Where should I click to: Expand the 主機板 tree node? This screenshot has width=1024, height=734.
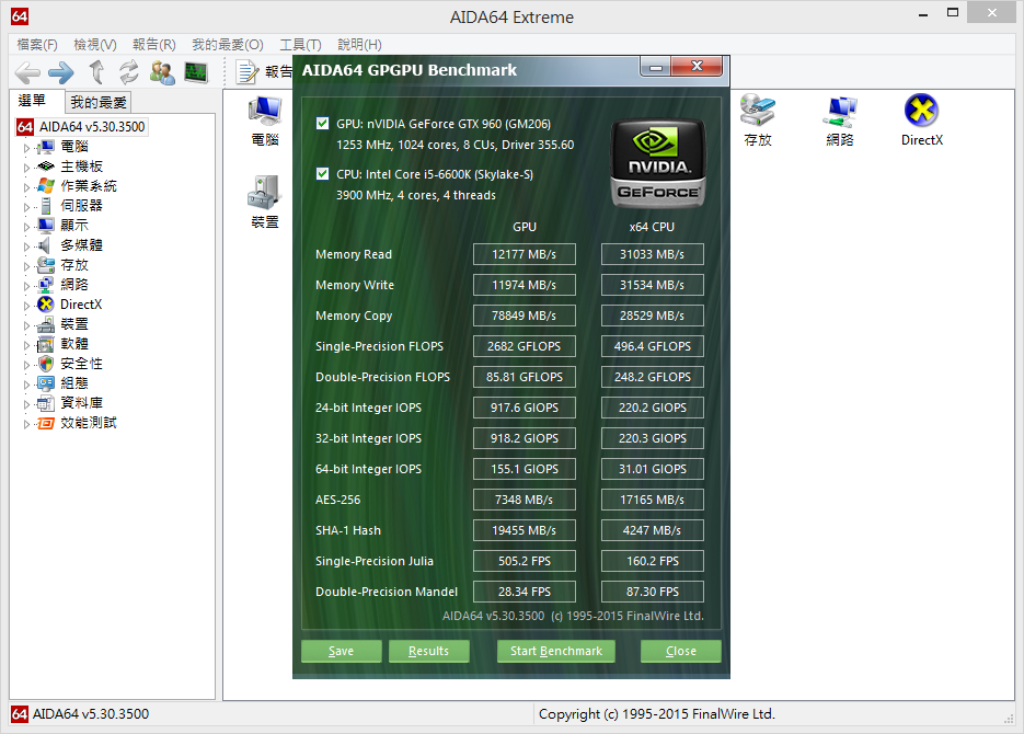[x=27, y=167]
